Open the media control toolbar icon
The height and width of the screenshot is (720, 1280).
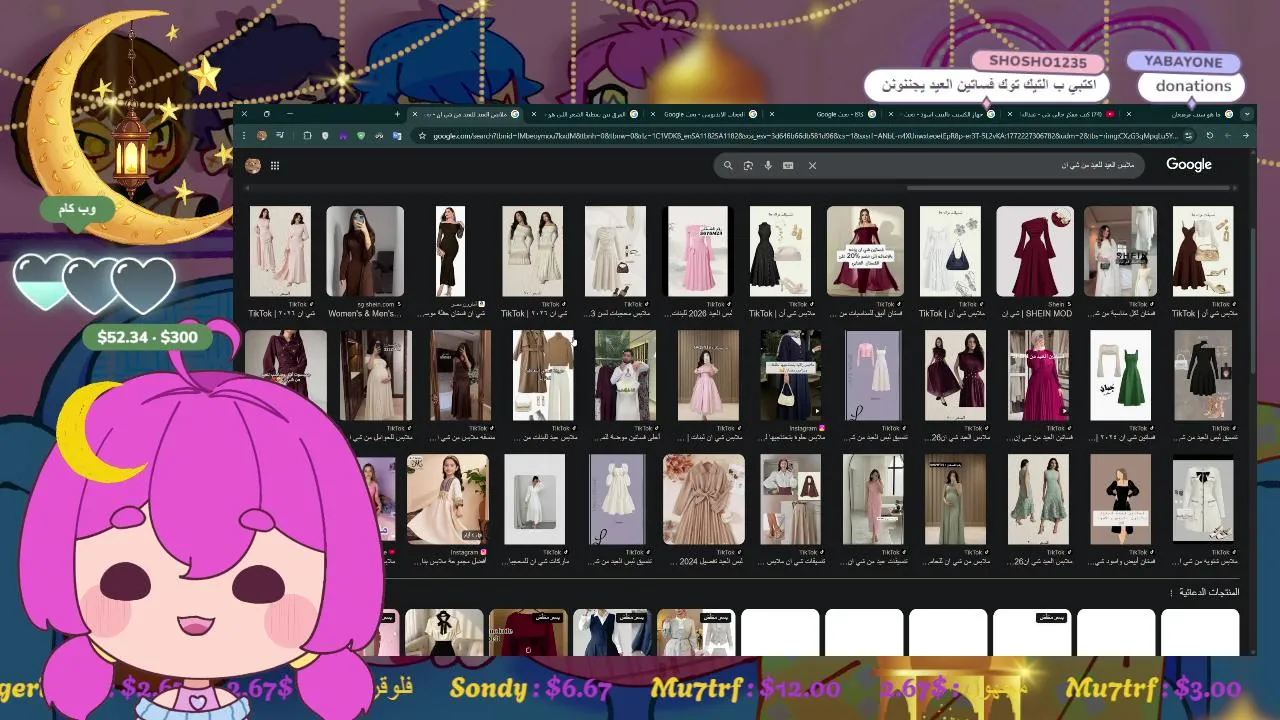[x=281, y=136]
